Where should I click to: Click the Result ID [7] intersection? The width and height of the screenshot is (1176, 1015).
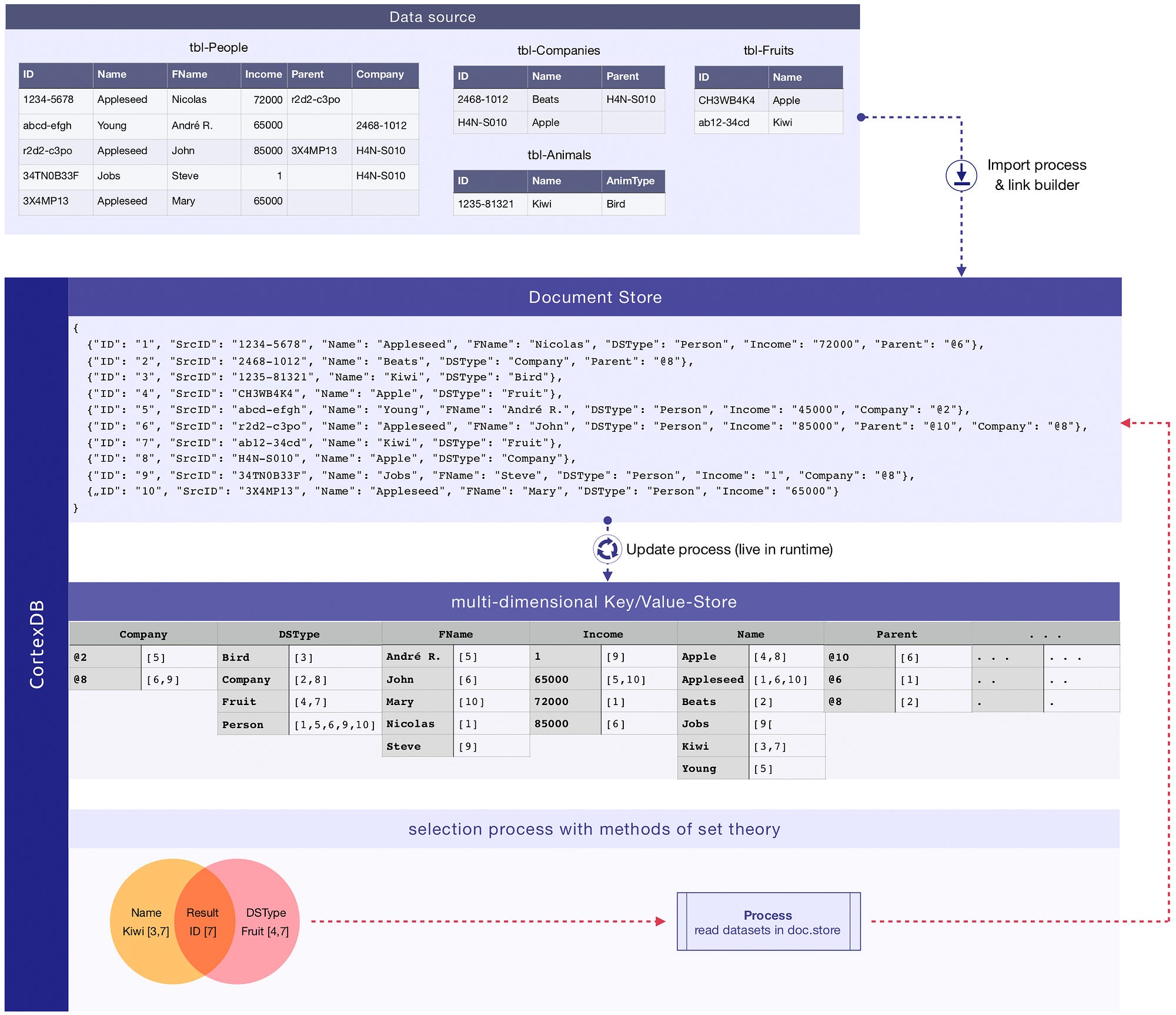click(203, 921)
